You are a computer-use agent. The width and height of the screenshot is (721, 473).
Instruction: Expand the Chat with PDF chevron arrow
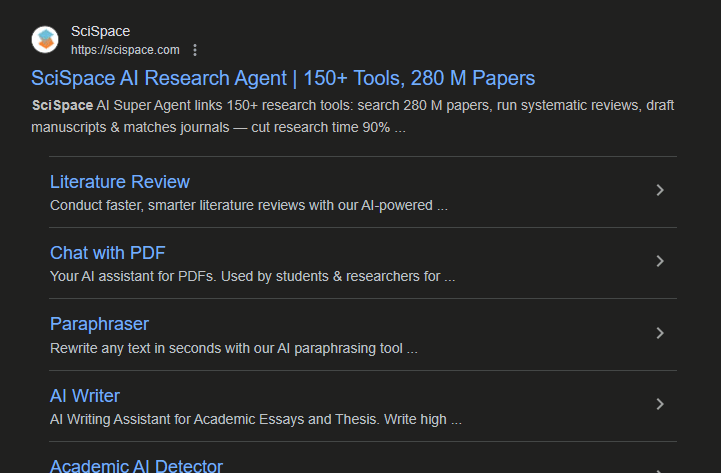[660, 261]
